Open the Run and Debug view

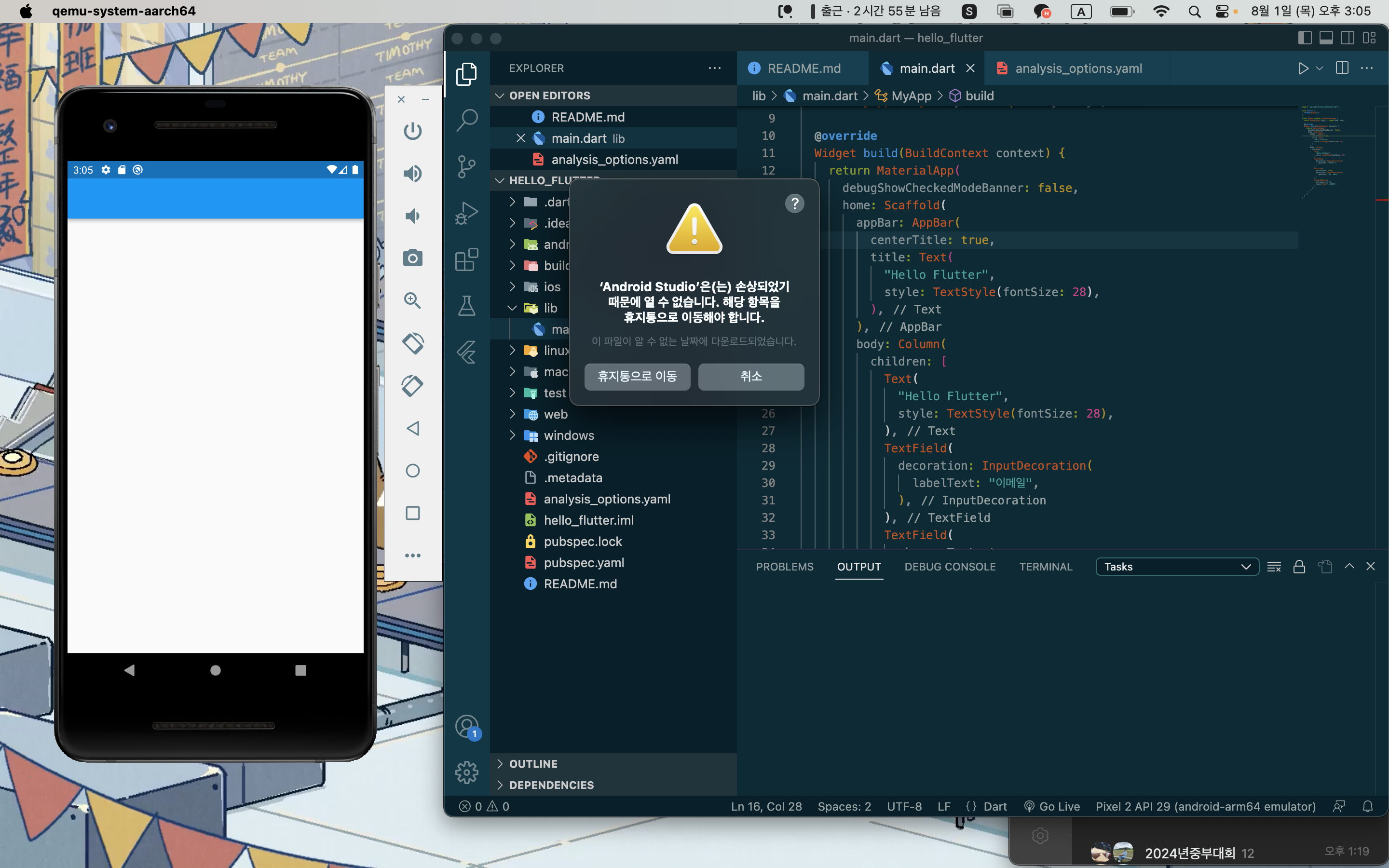click(x=467, y=213)
